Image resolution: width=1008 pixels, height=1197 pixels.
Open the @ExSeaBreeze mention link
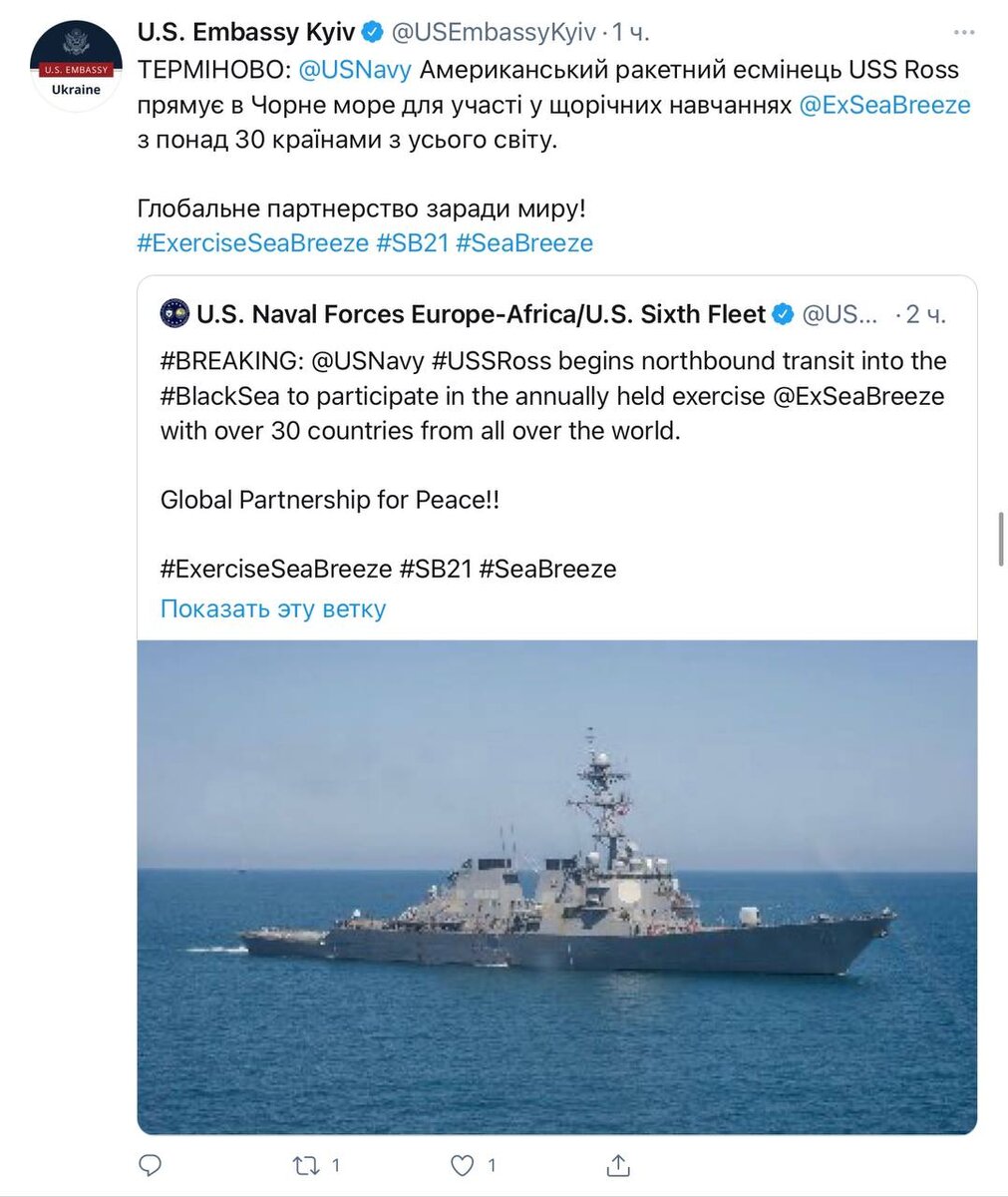point(884,105)
